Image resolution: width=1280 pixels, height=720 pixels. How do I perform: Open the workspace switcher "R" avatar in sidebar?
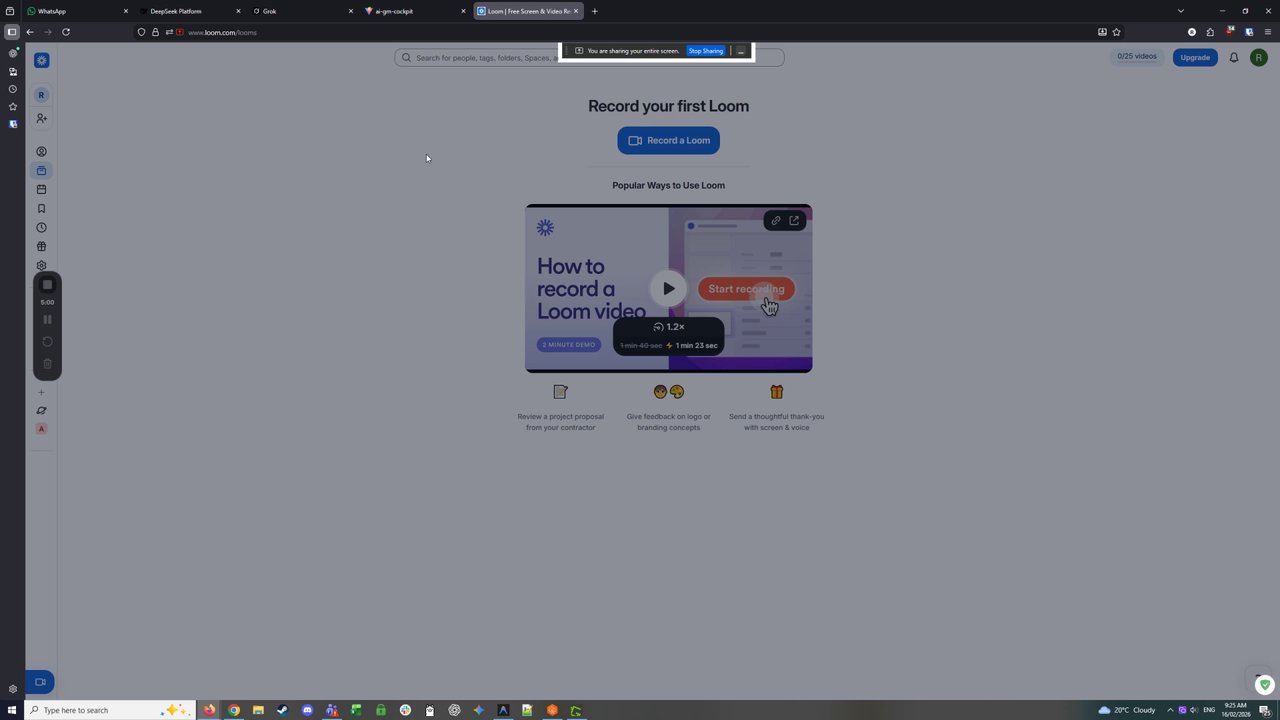pyautogui.click(x=41, y=95)
